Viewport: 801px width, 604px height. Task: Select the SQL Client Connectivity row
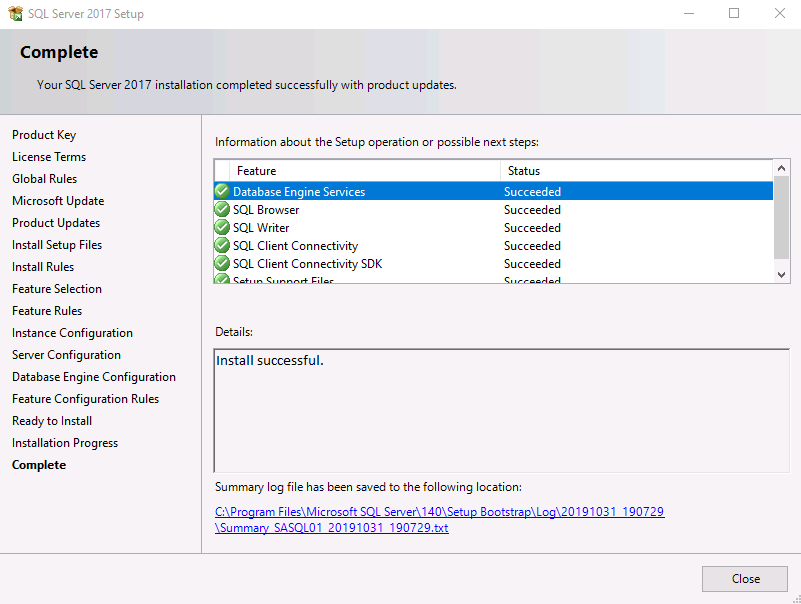click(x=493, y=246)
